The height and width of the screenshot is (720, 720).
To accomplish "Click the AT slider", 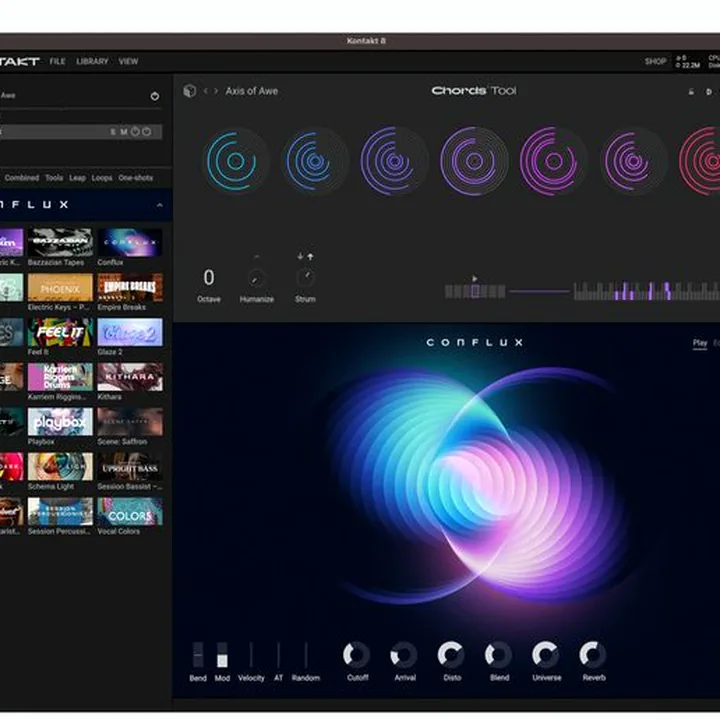I will (x=278, y=655).
